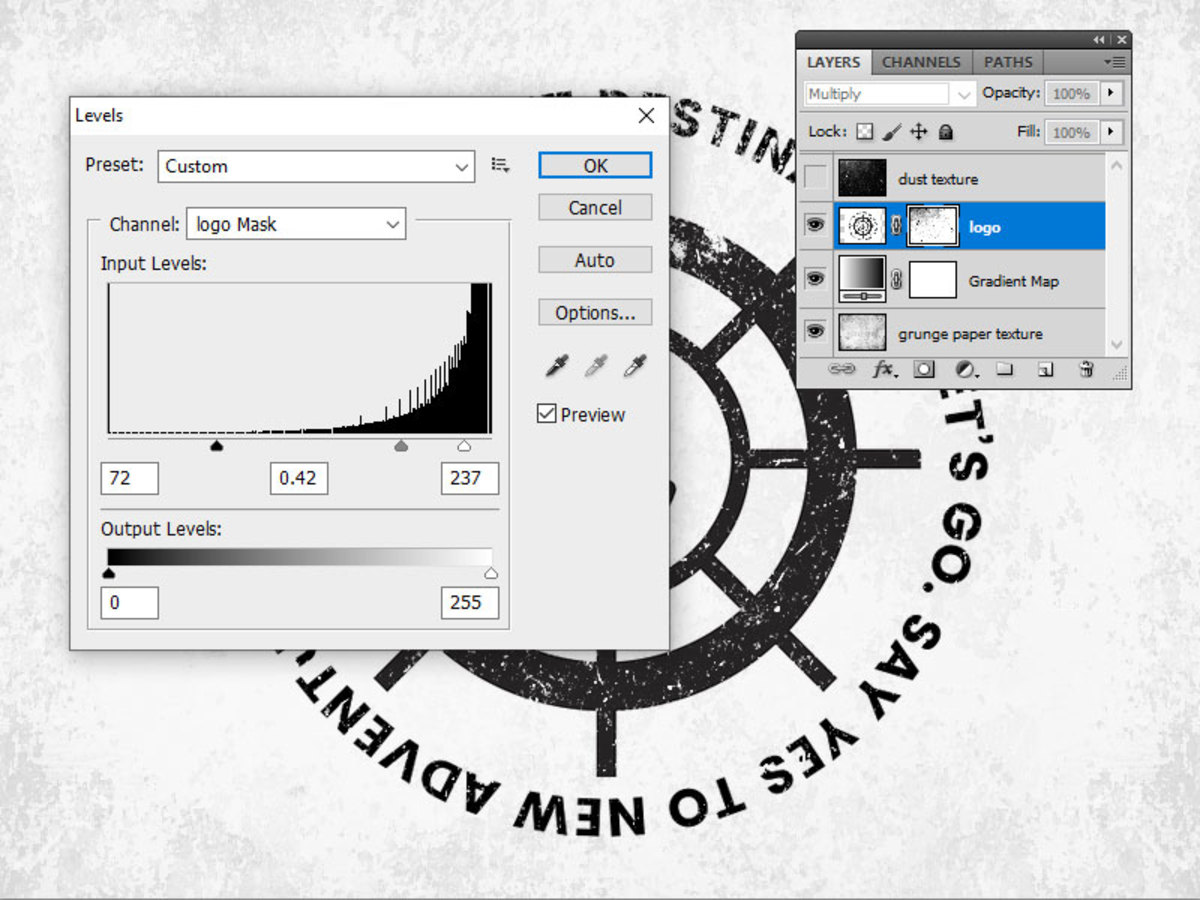Open the blend mode dropdown set to Multiply

(x=888, y=93)
